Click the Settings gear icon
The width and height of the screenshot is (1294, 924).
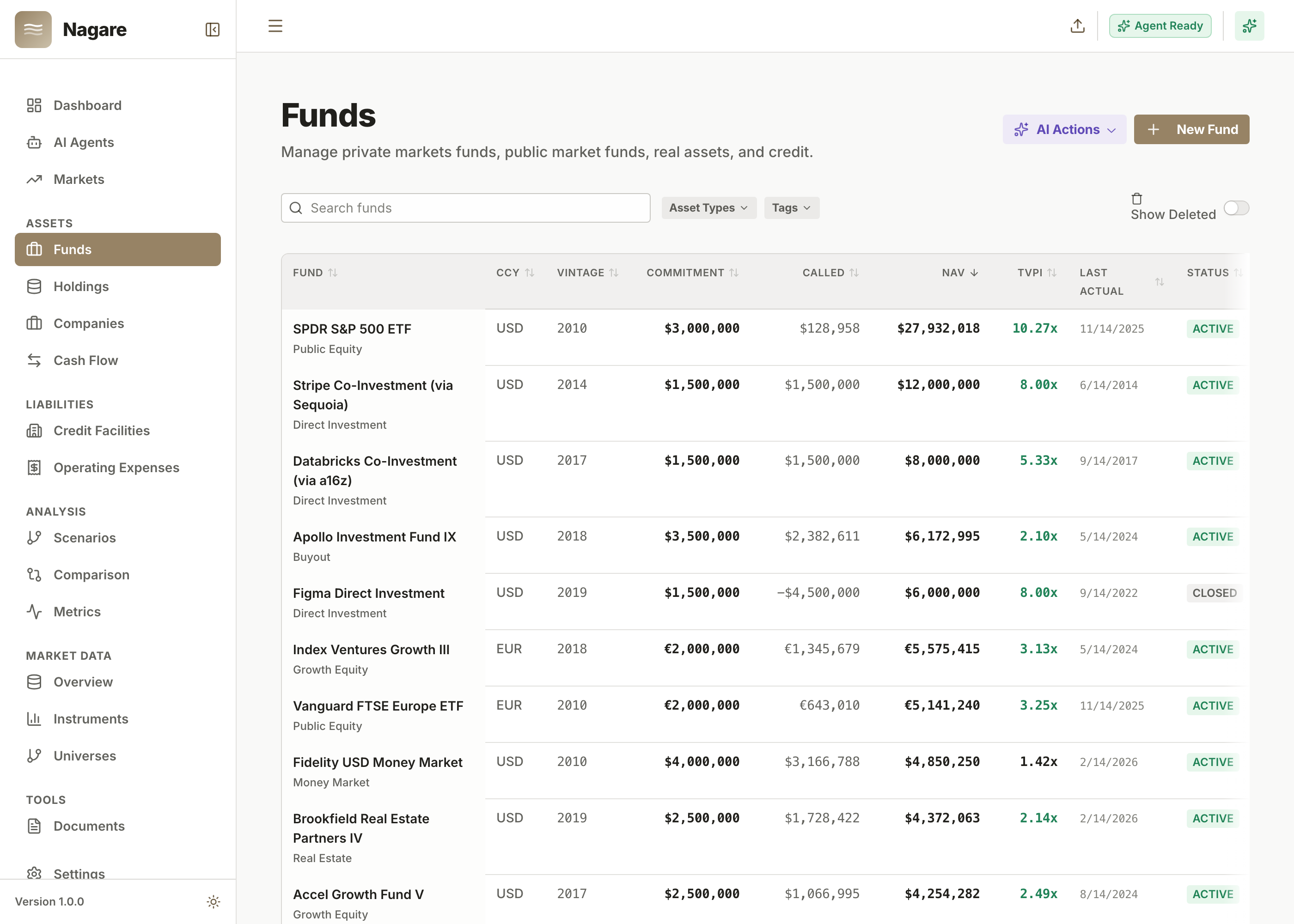34,873
